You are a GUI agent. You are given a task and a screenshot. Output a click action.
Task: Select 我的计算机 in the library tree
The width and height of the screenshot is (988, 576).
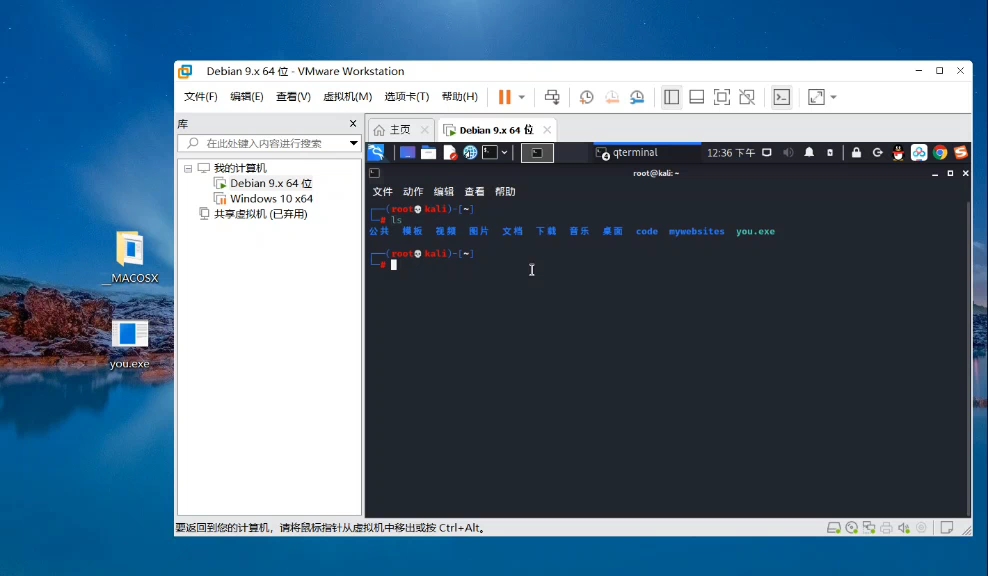pos(239,168)
